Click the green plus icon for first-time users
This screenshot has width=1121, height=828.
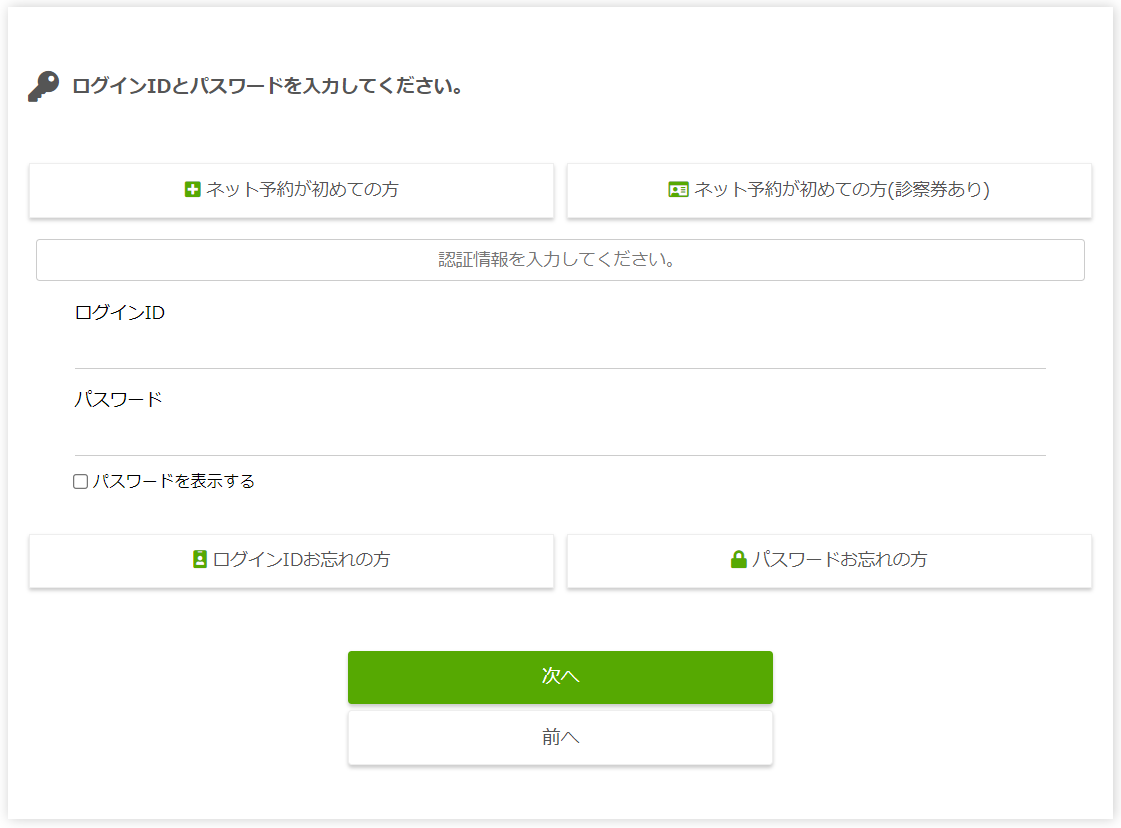click(193, 189)
